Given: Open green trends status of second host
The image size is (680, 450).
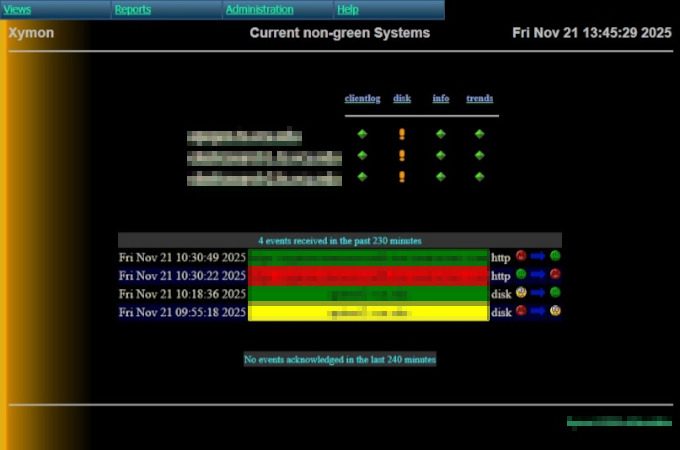Looking at the screenshot, I should point(480,155).
